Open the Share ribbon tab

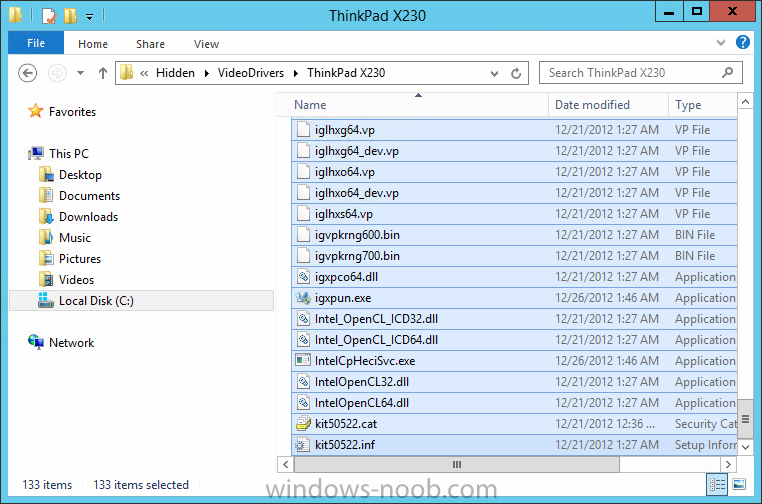click(x=150, y=44)
